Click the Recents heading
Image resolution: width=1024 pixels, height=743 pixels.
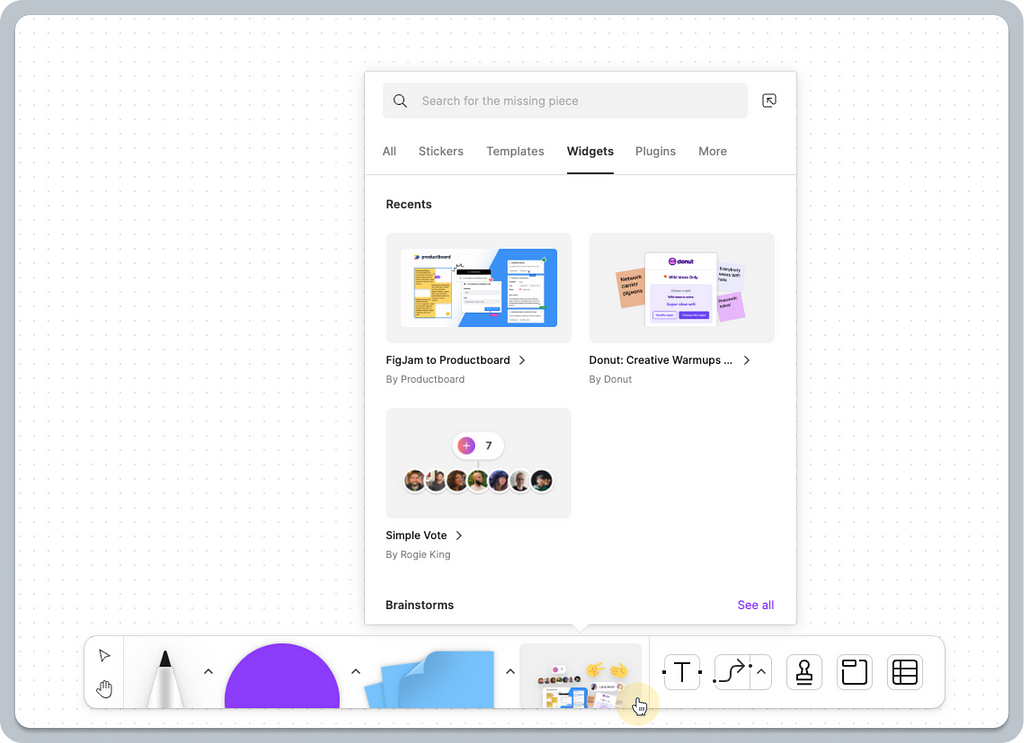409,204
